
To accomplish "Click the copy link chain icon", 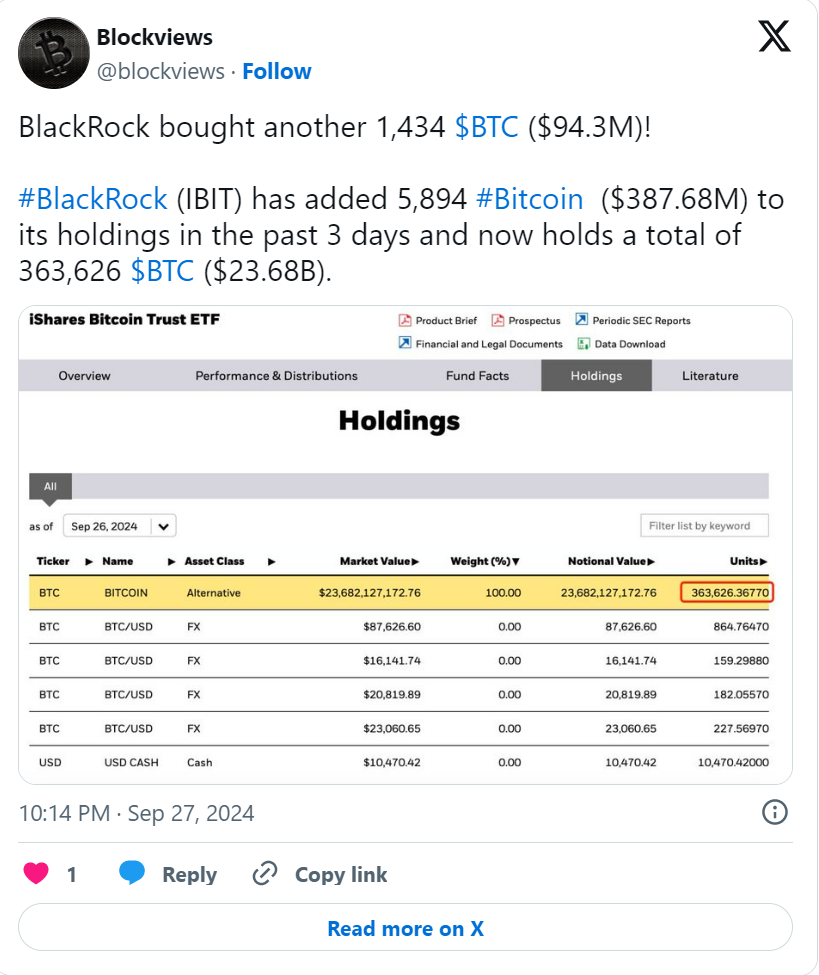I will click(x=265, y=874).
